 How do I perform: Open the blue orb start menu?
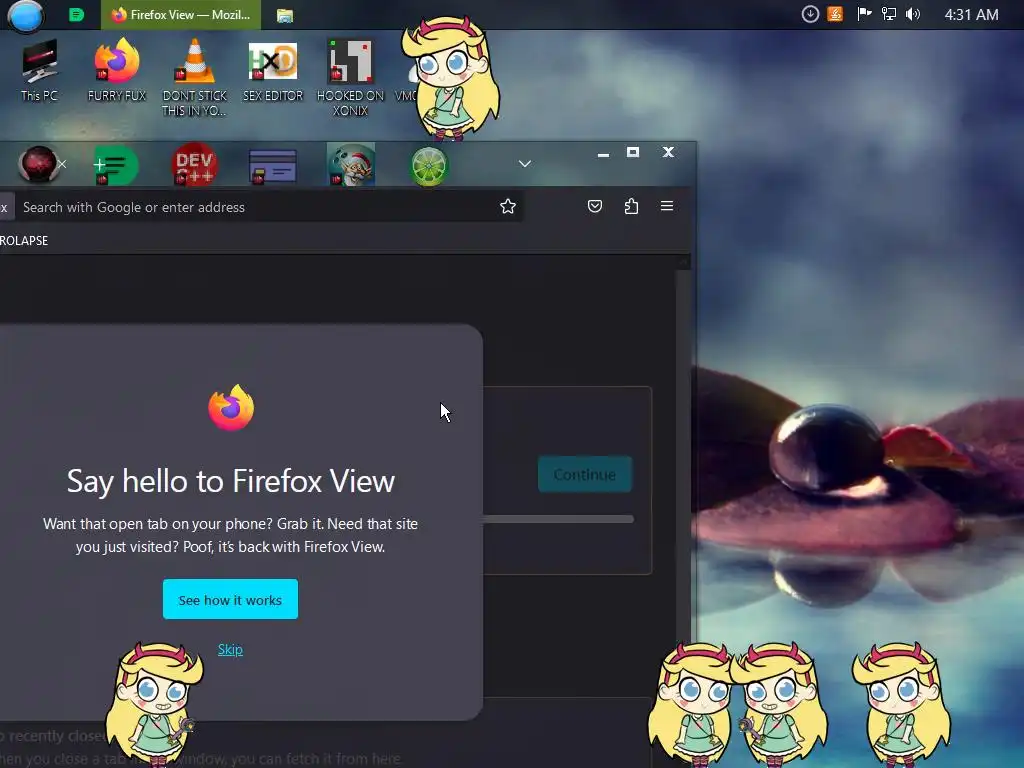point(25,16)
